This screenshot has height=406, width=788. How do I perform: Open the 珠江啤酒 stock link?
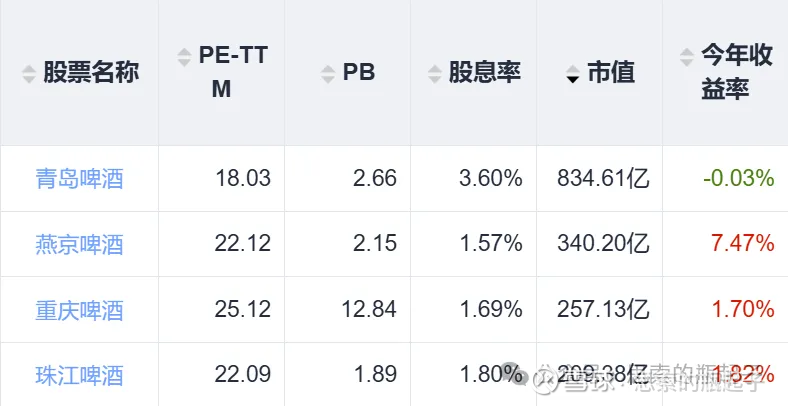[x=79, y=376]
